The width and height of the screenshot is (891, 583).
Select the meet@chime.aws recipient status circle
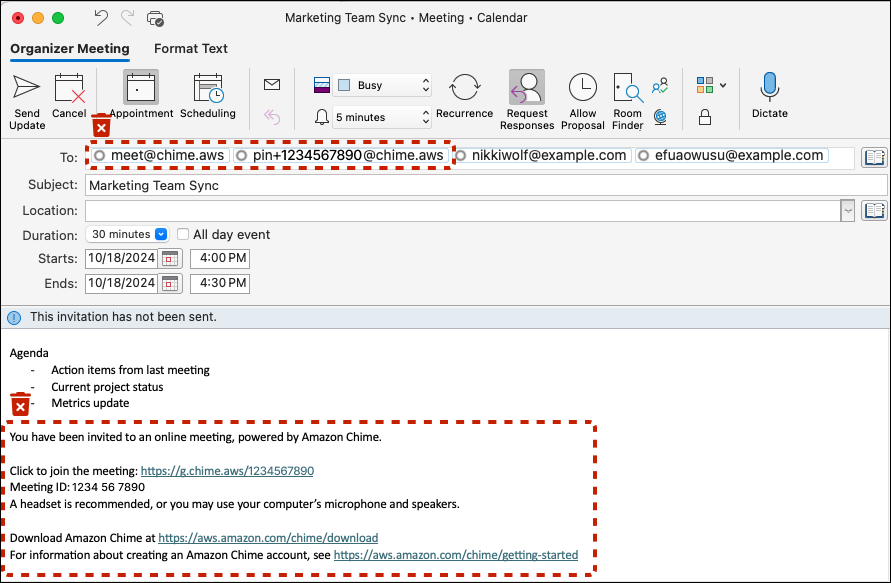tap(99, 156)
